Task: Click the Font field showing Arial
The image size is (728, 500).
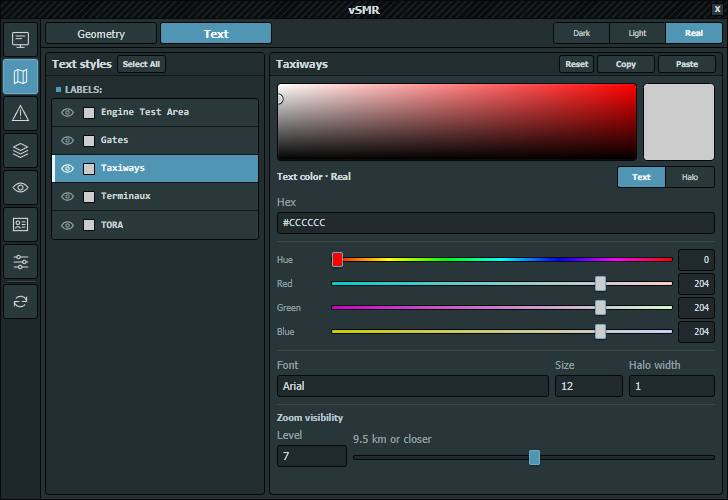Action: pos(413,386)
